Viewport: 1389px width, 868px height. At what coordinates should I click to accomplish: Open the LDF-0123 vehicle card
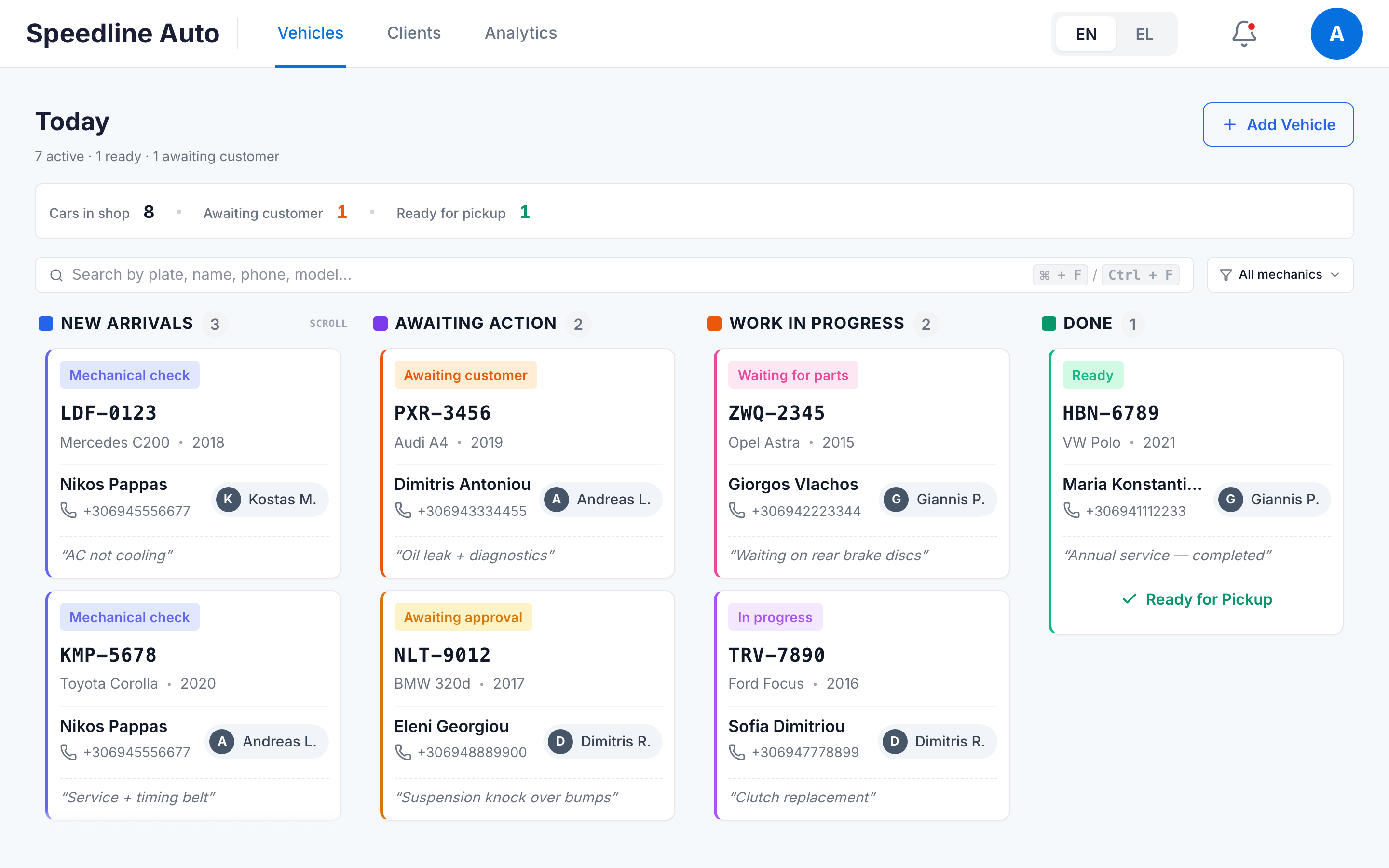[193, 463]
